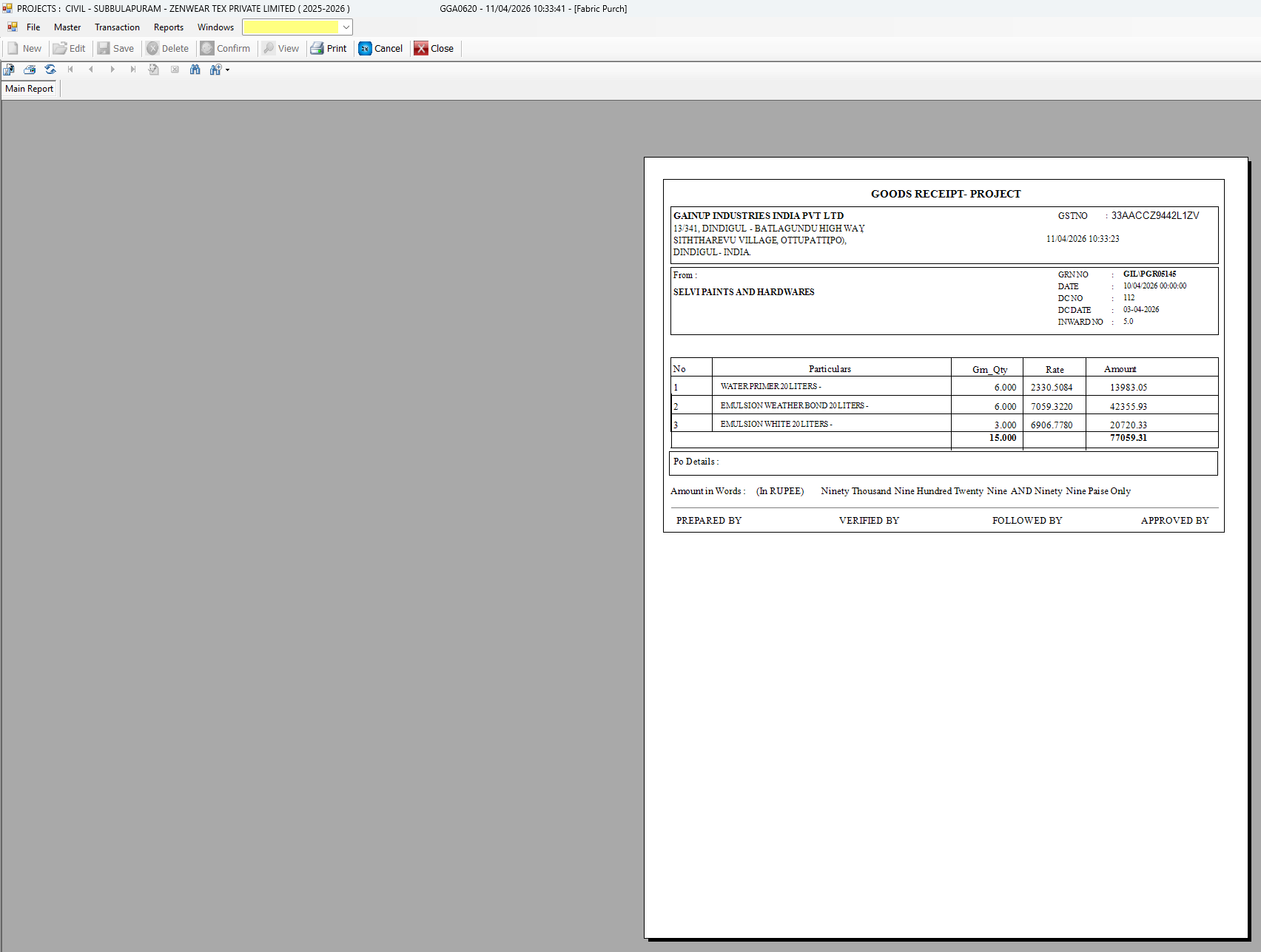1261x952 pixels.
Task: Open the zoom dropdown arrow in report toolbar
Action: coord(227,70)
